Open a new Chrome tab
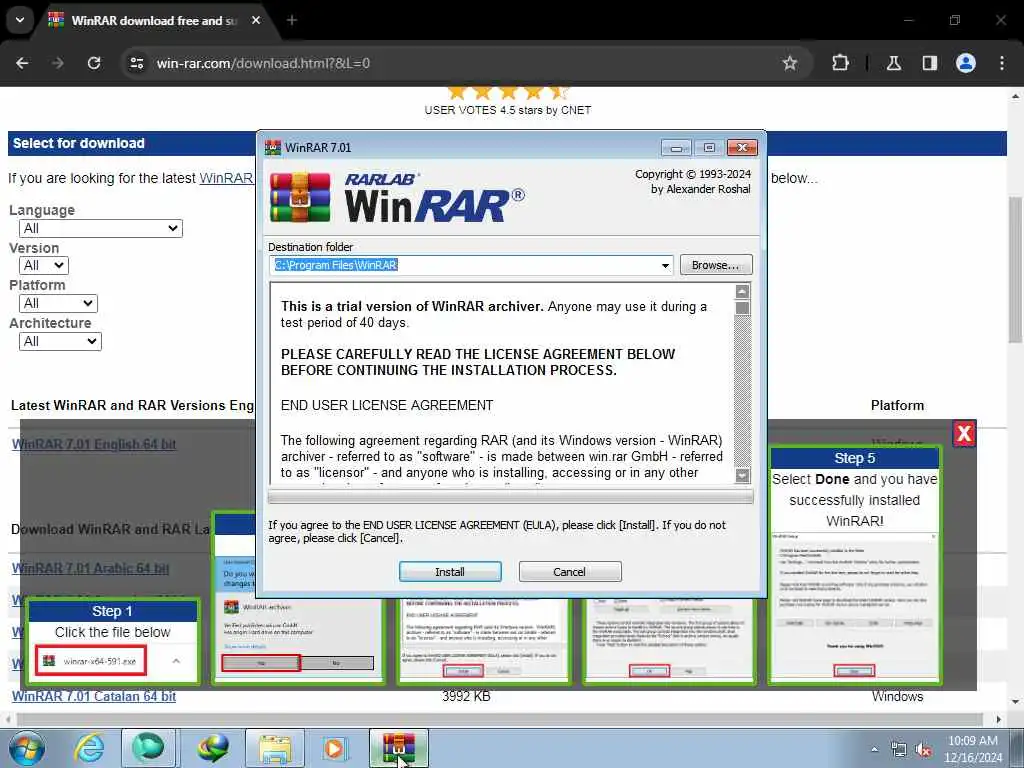This screenshot has width=1024, height=768. click(292, 20)
